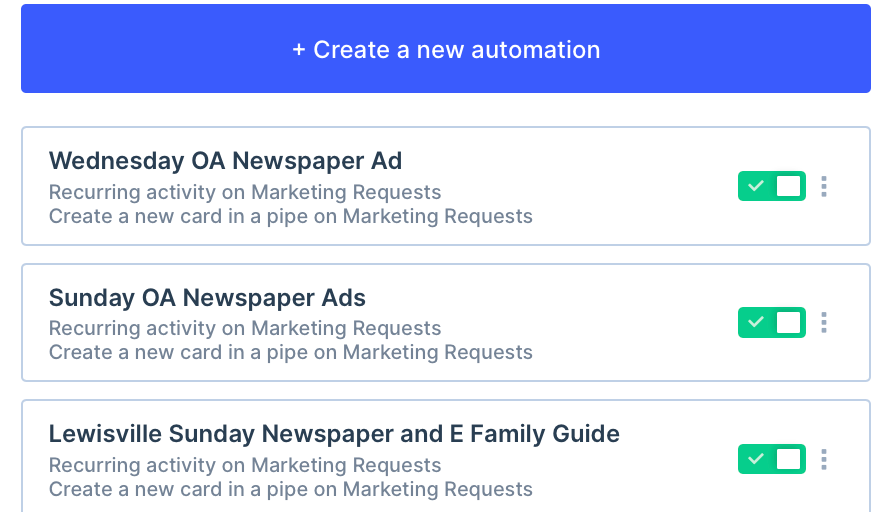Click the Create a new automation button
Screen dimensions: 888x512
[446, 49]
